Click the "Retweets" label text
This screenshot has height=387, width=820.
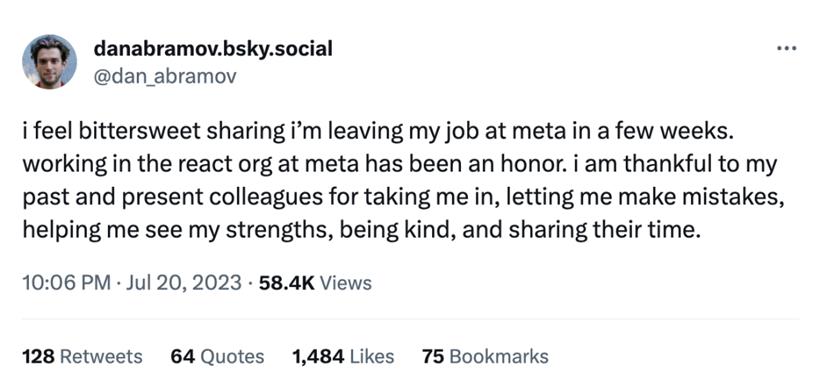coord(101,357)
